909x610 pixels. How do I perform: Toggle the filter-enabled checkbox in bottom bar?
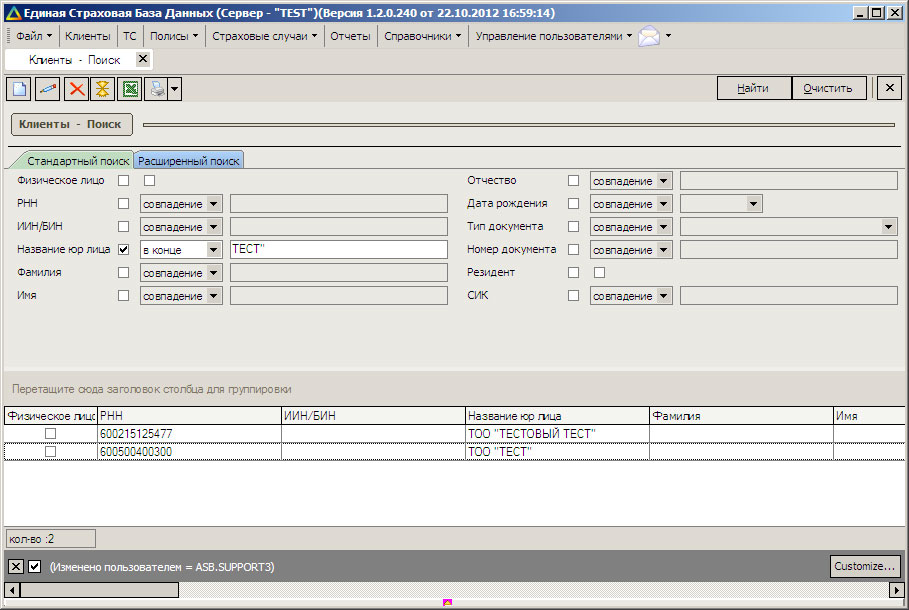tap(34, 567)
